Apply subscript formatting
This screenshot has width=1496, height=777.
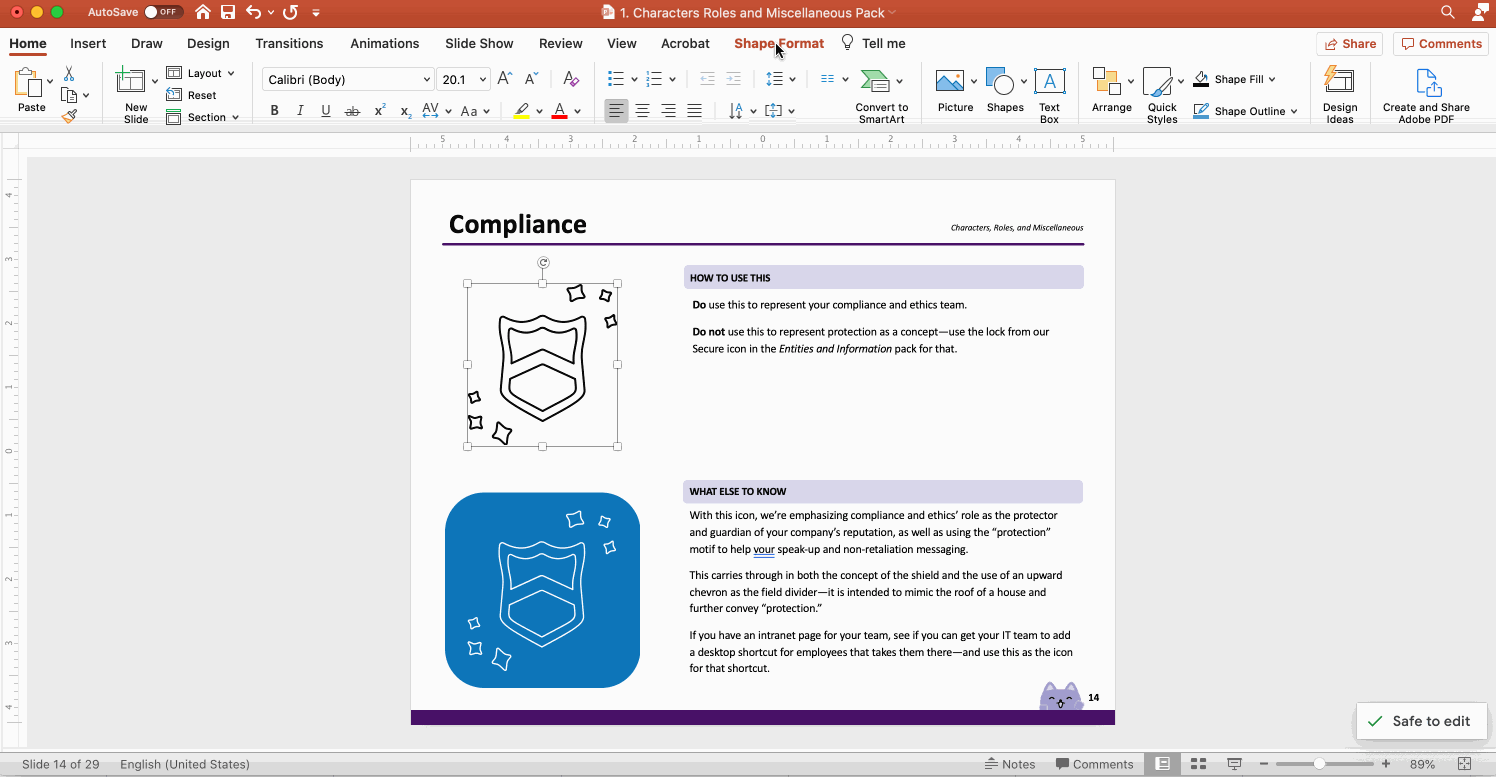click(x=405, y=111)
